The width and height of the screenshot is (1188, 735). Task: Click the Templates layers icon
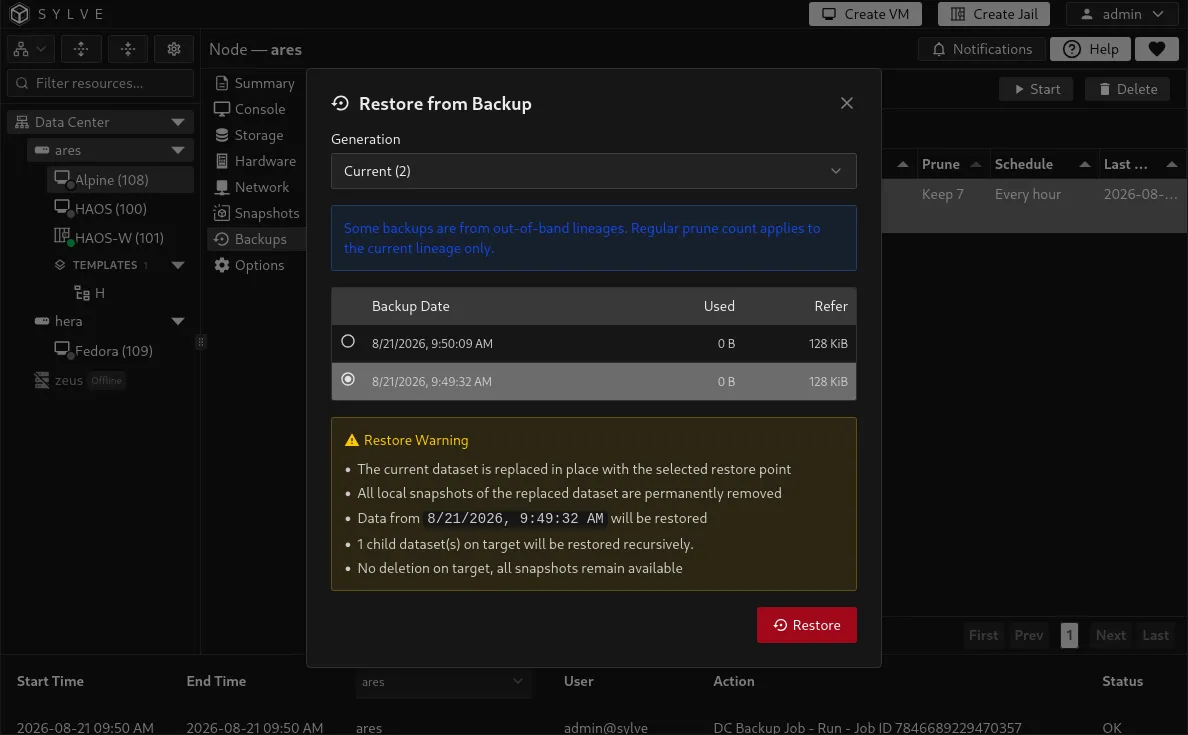pyautogui.click(x=60, y=265)
